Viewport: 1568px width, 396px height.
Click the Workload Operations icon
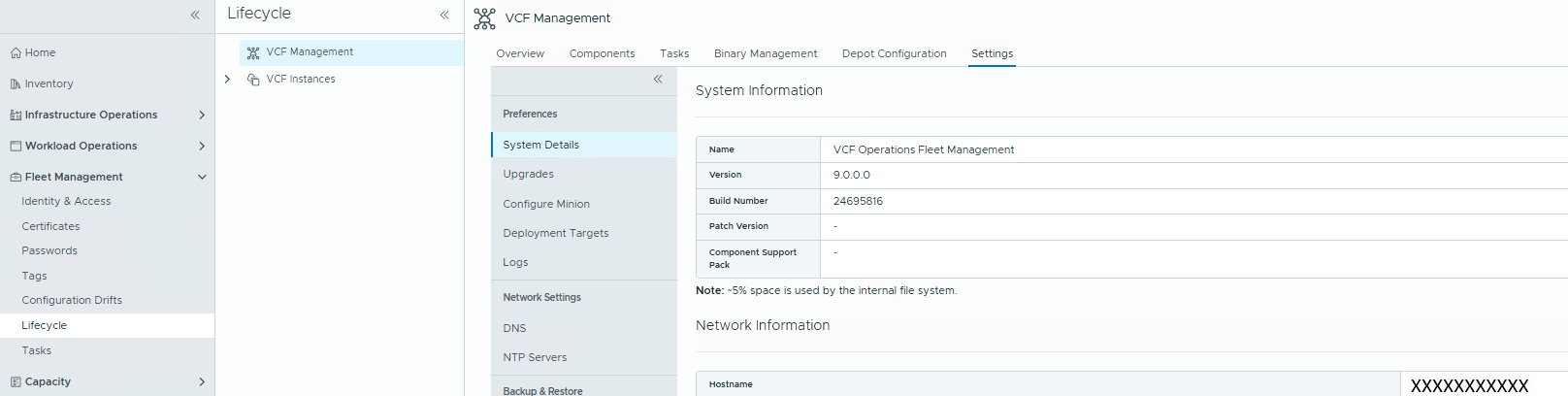point(16,147)
